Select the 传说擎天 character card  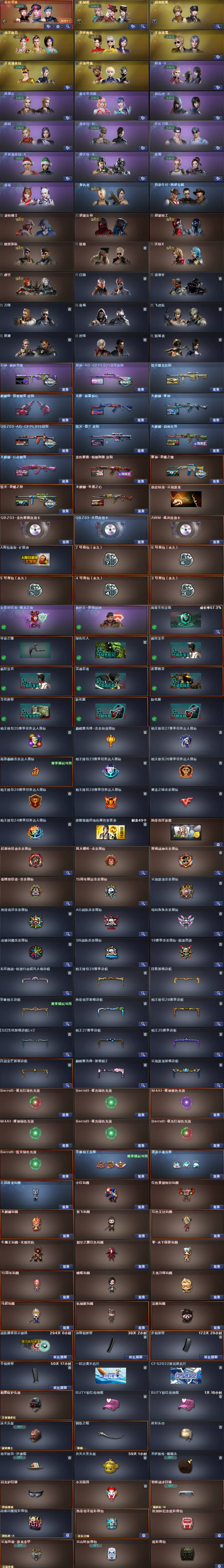[x=37, y=15]
